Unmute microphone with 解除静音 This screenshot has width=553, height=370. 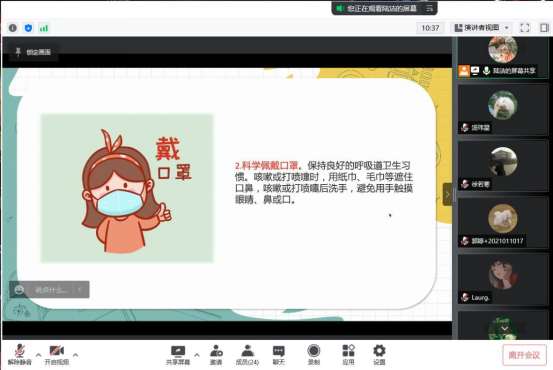point(20,354)
